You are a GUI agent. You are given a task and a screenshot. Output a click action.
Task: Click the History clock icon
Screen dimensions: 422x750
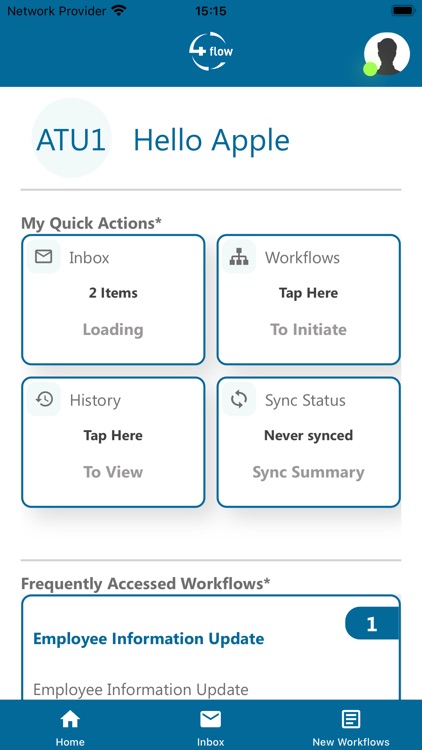pos(44,399)
